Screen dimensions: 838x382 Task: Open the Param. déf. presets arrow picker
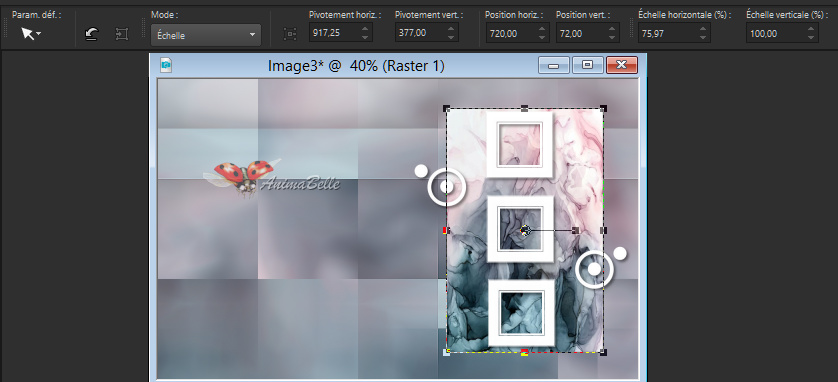(x=31, y=34)
